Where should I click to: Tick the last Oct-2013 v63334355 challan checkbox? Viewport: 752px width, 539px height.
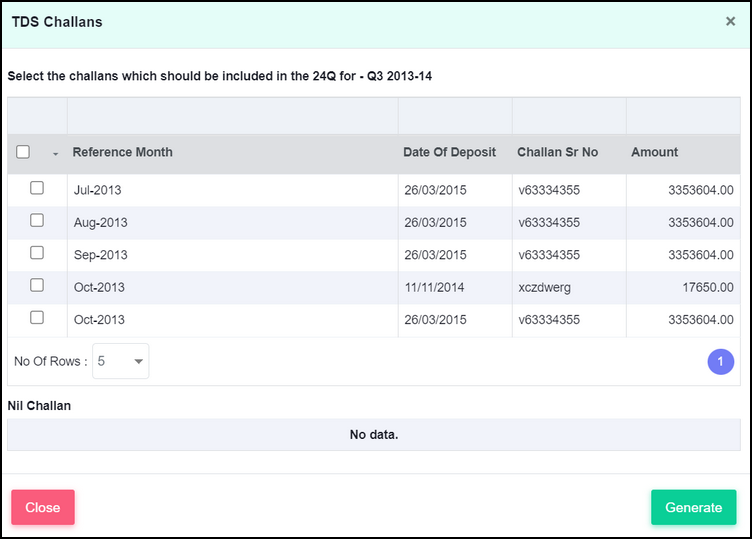click(37, 317)
